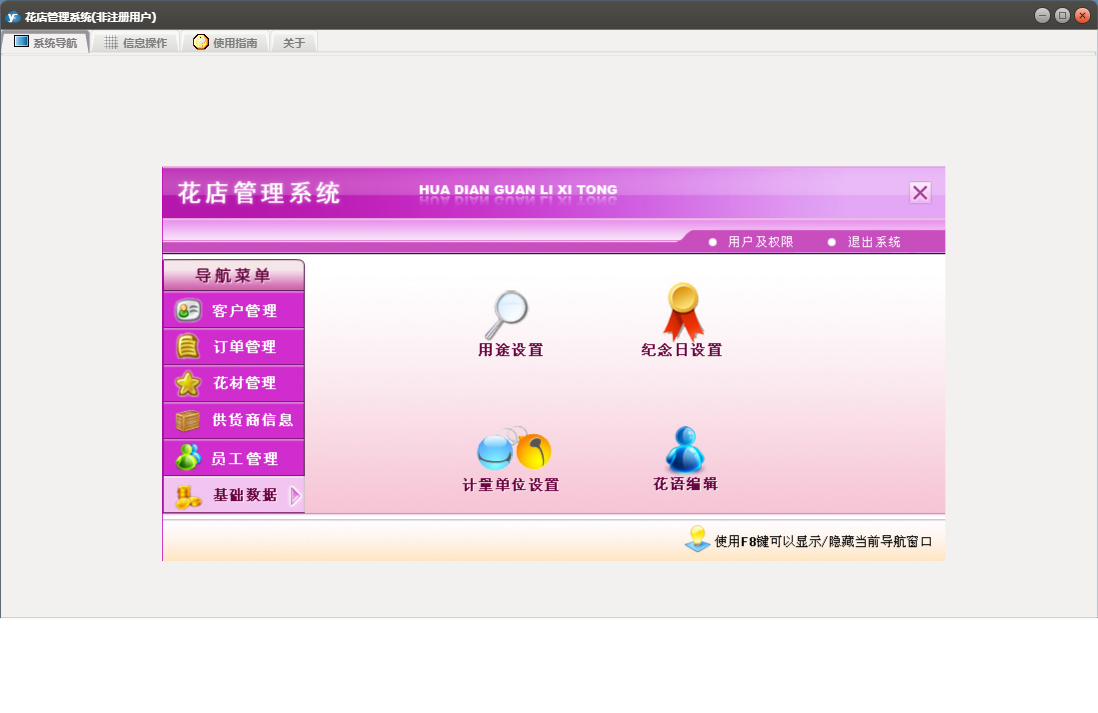Open 纪念日设置 medal icon
This screenshot has height=713, width=1098.
tap(683, 311)
